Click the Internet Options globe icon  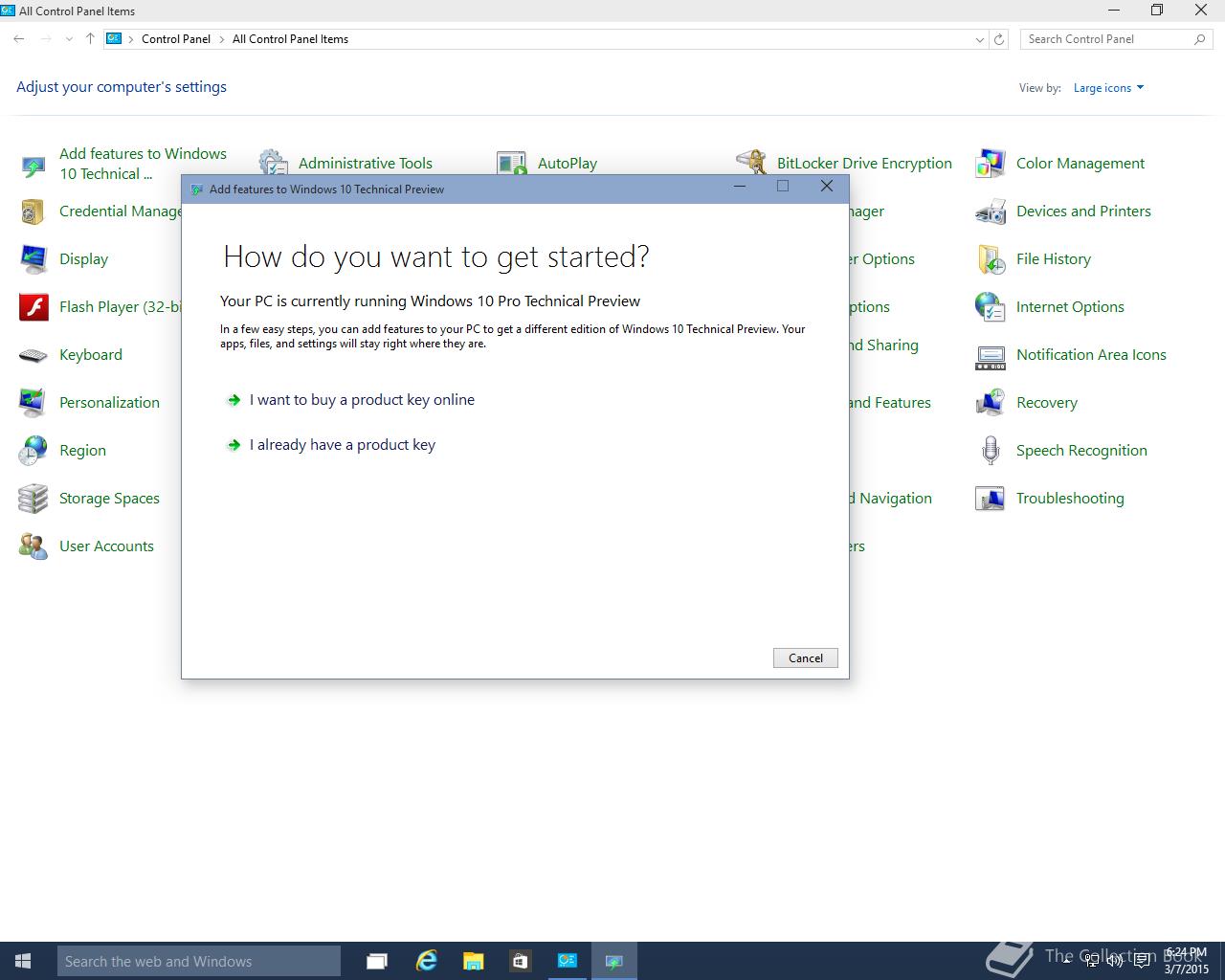coord(991,307)
